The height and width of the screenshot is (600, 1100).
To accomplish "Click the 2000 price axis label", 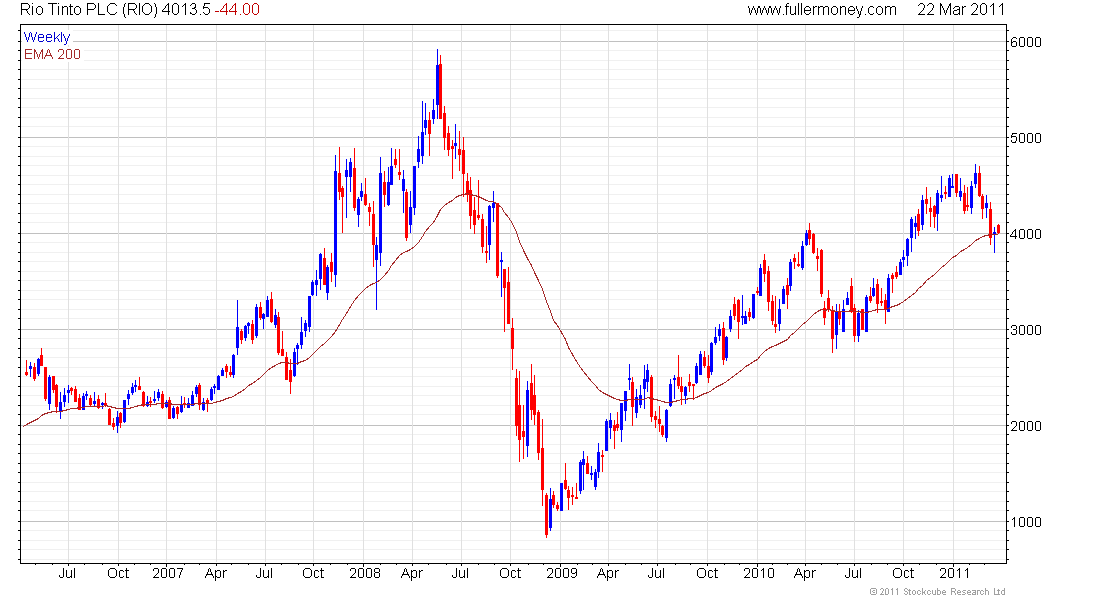I will (1026, 426).
